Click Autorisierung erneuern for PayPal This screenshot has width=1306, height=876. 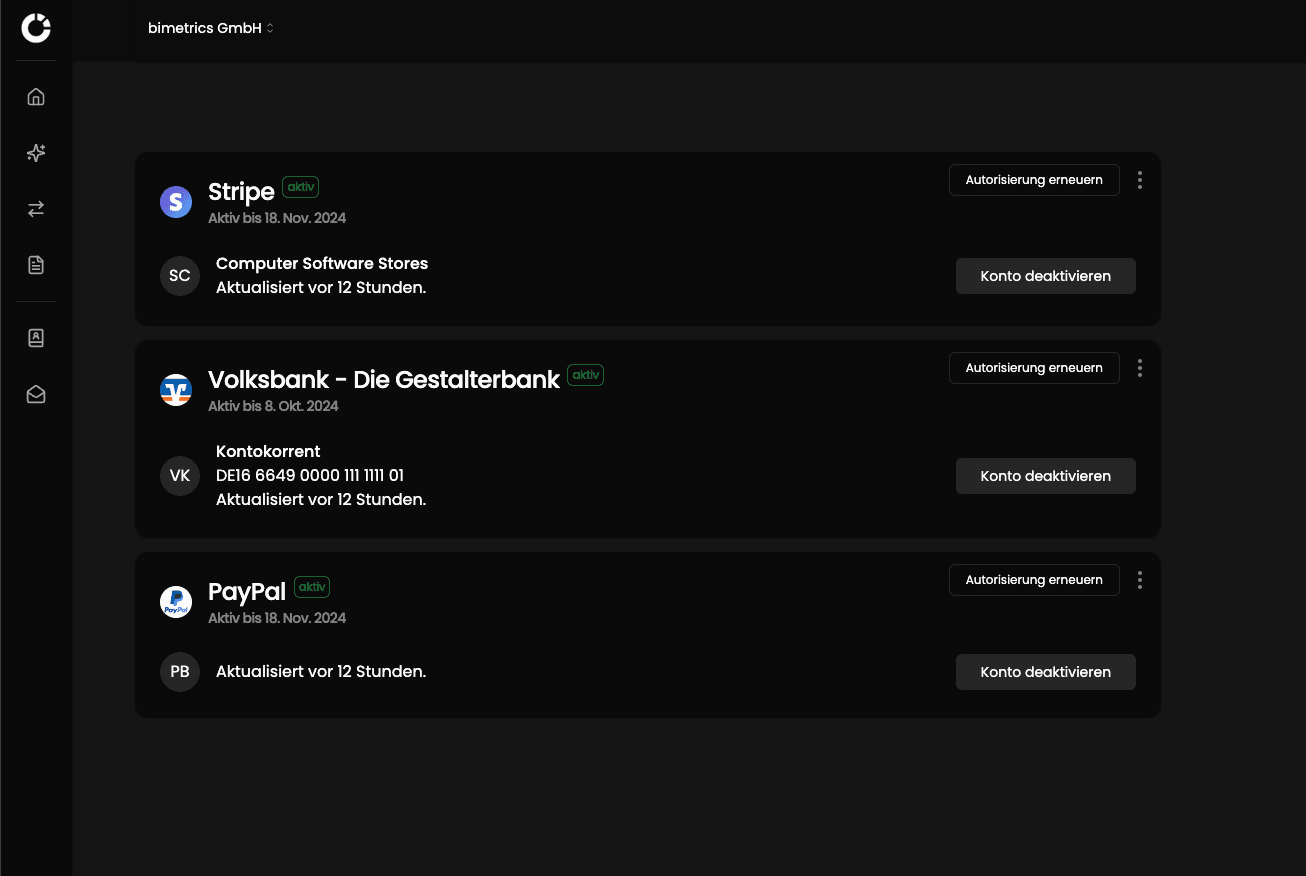(1034, 579)
